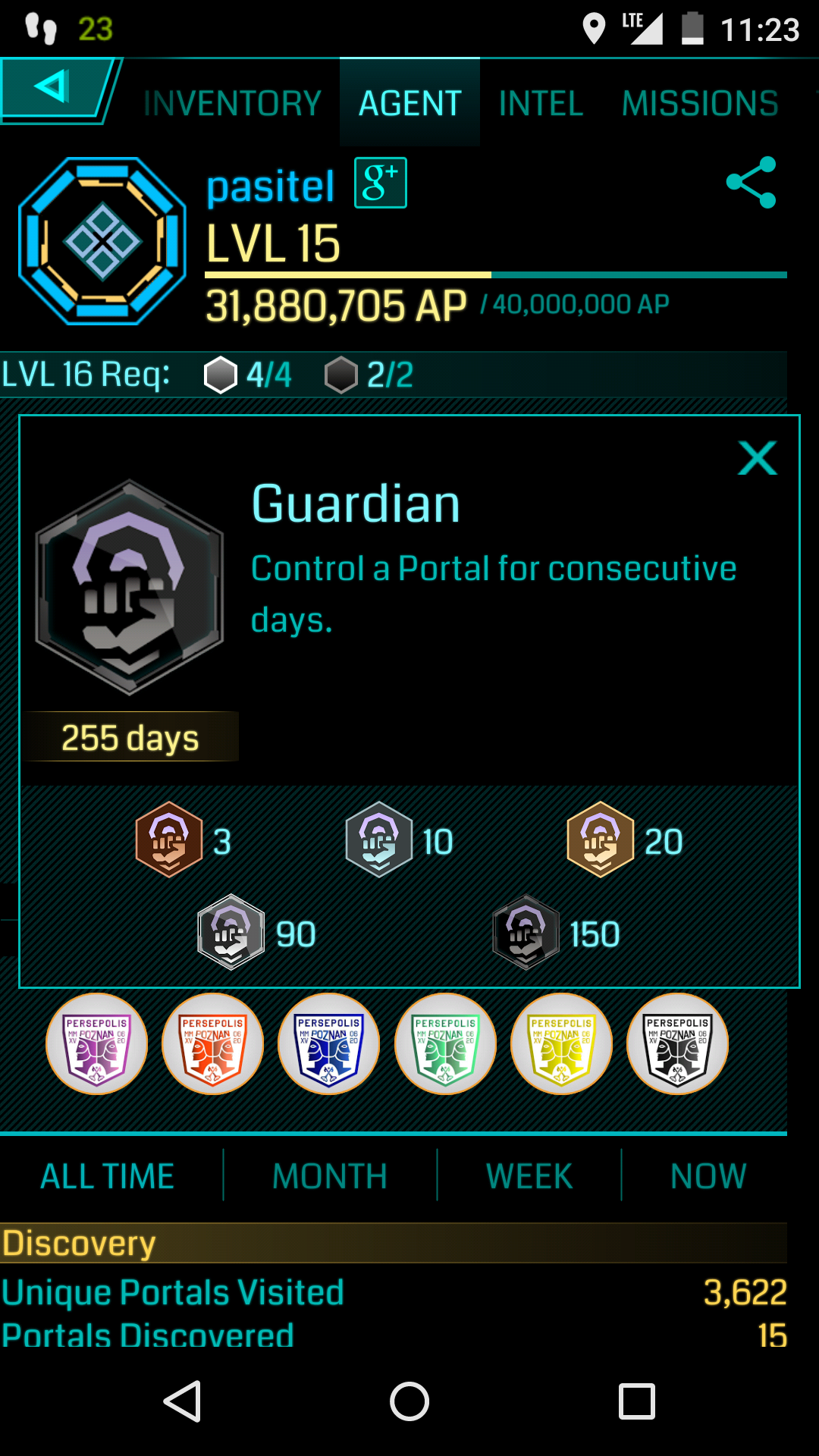Show All Time stats
Screen dimensions: 819x1456
click(107, 1176)
